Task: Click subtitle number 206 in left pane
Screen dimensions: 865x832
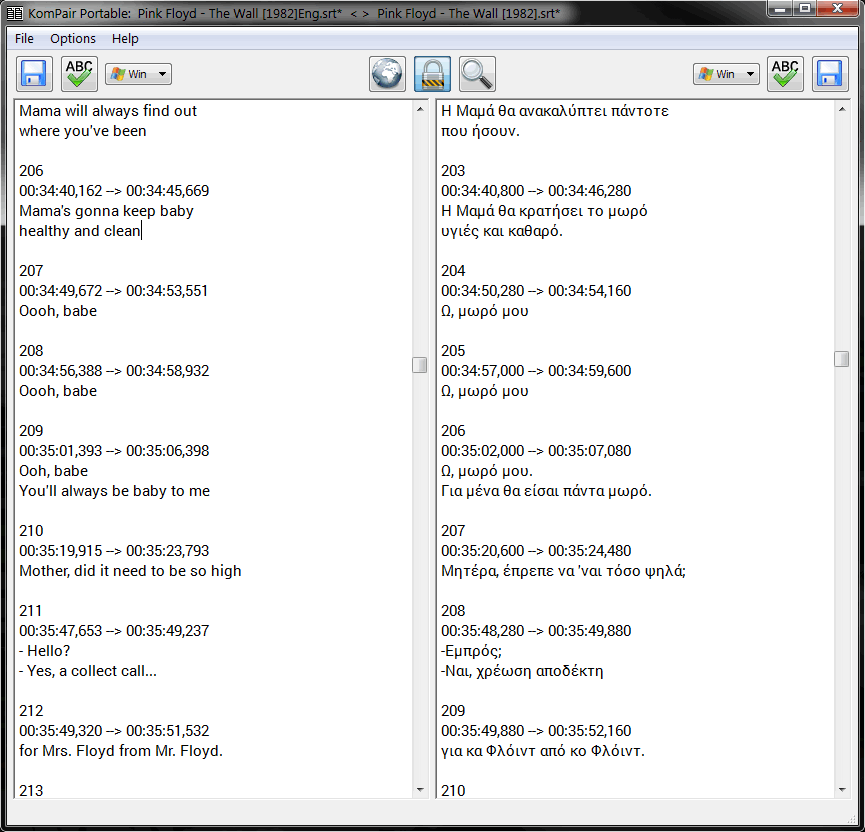Action: point(31,171)
